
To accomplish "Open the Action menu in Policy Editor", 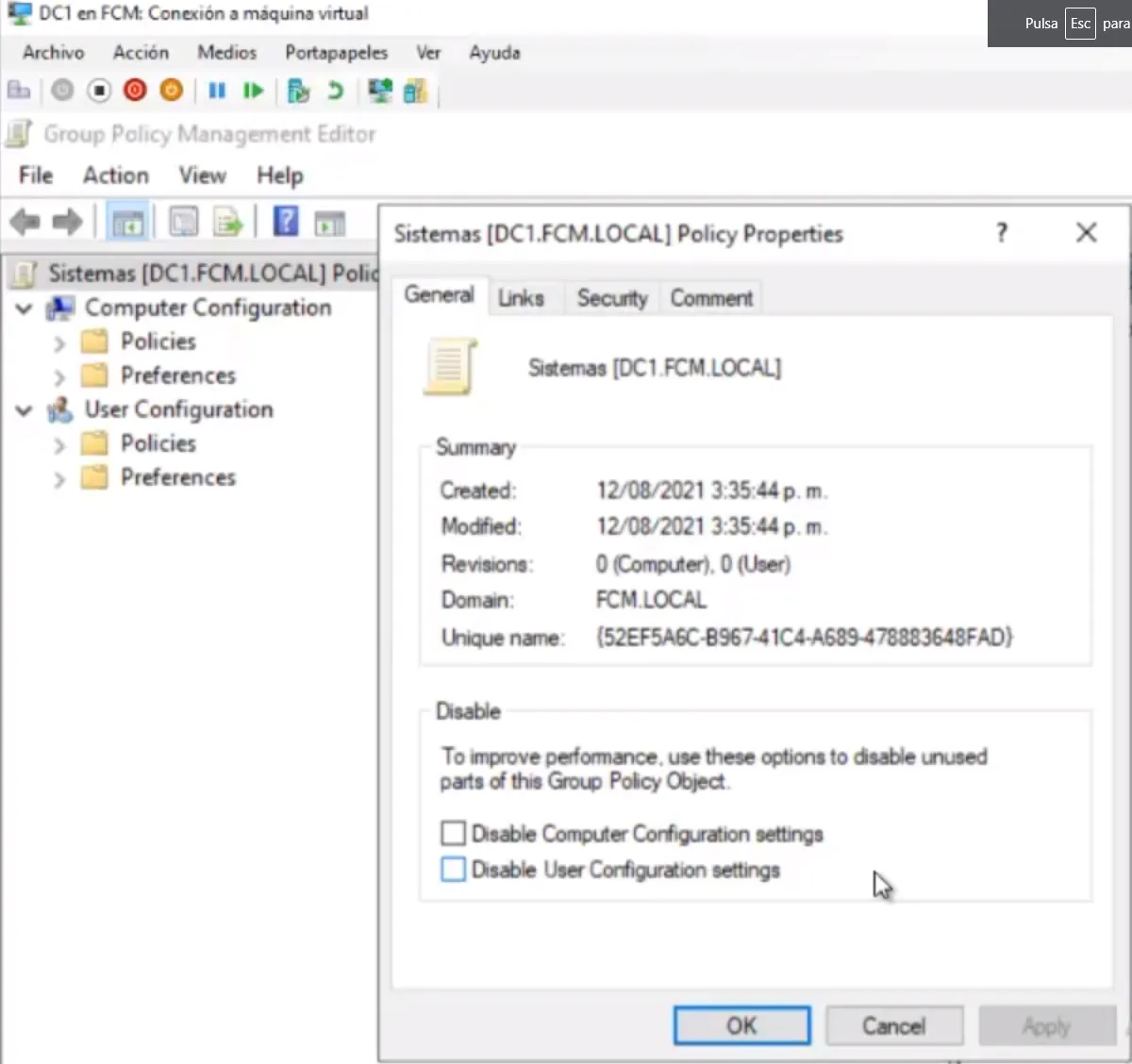I will (115, 175).
